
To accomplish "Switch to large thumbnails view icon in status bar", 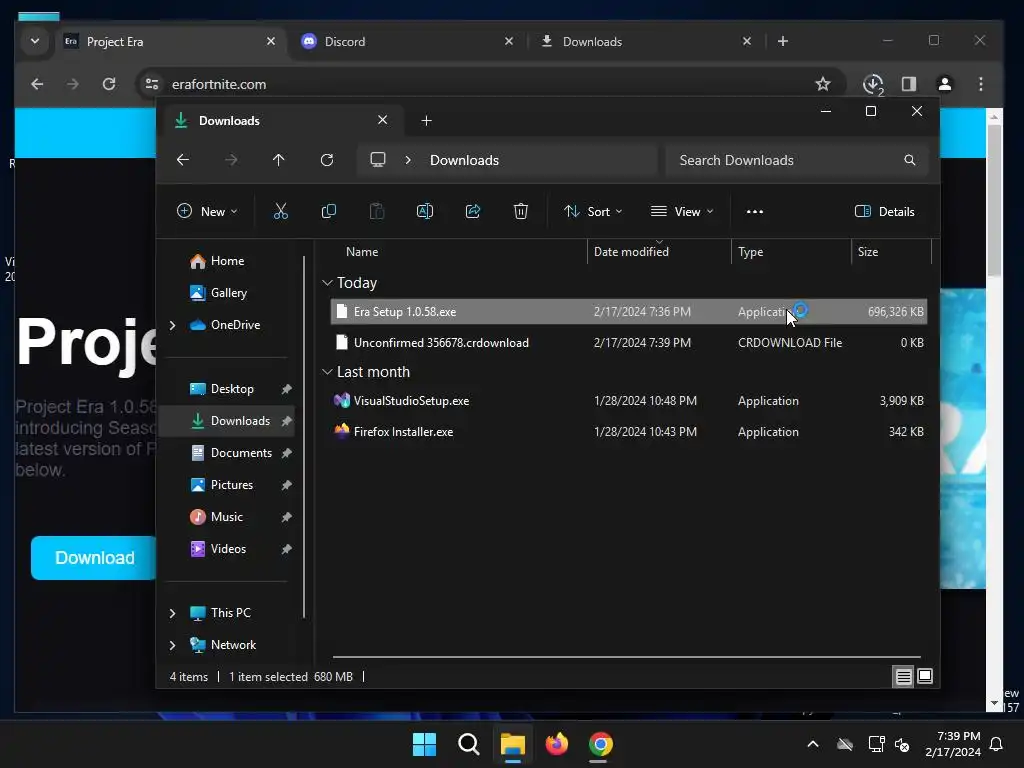I will tap(925, 676).
